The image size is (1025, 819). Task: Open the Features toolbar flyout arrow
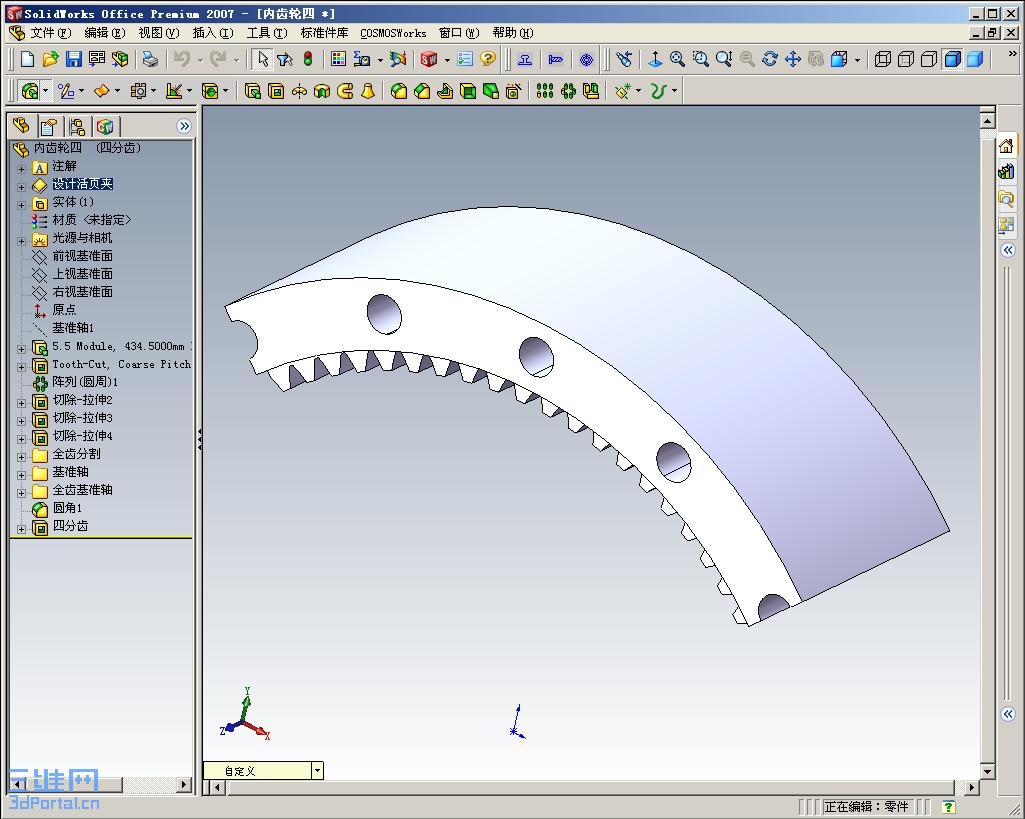[x=45, y=92]
